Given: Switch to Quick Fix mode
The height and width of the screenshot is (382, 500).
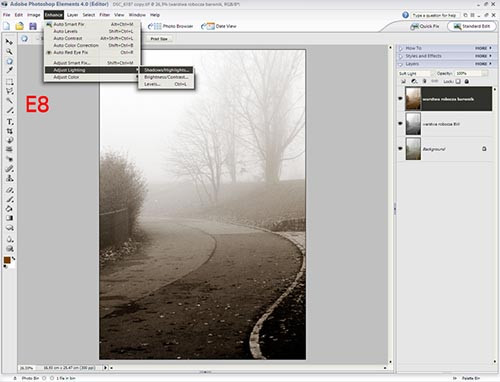Looking at the screenshot, I should pyautogui.click(x=424, y=26).
